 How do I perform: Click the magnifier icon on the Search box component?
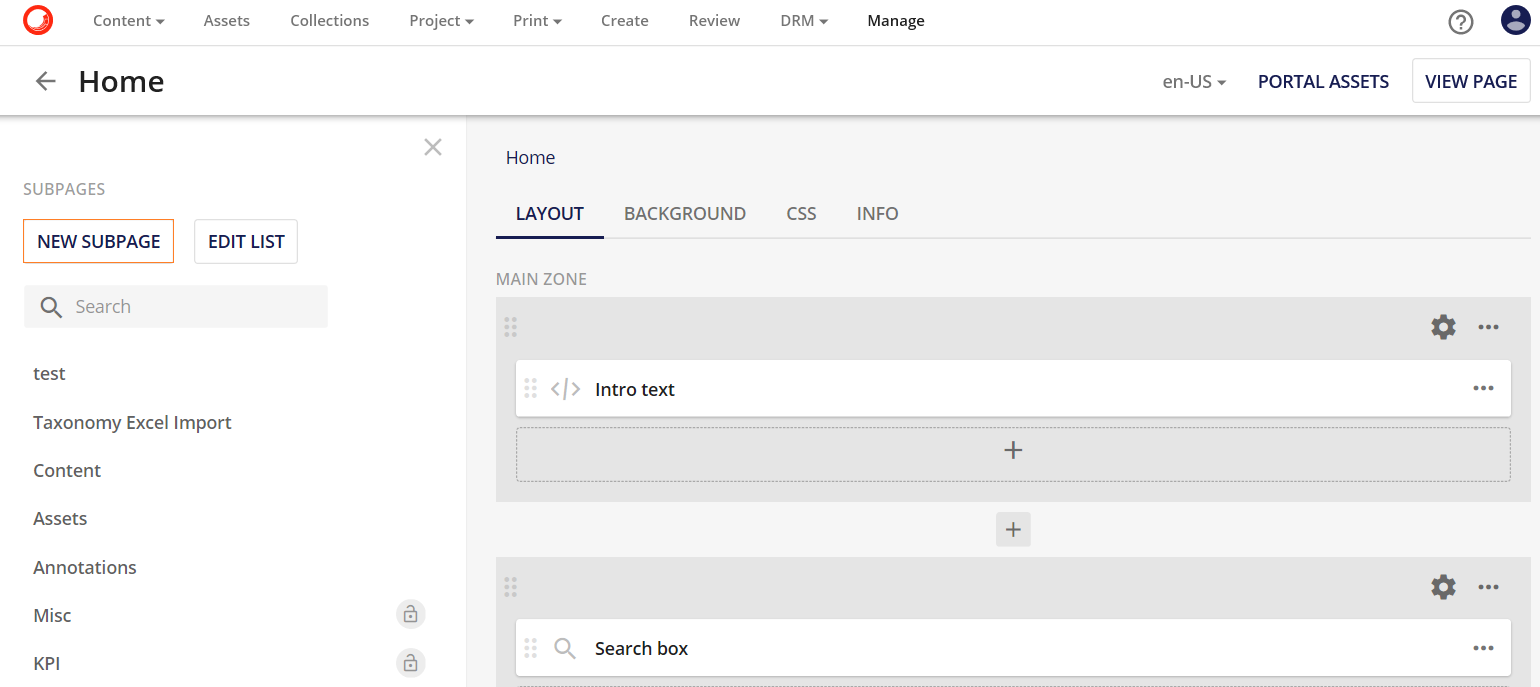coord(564,648)
